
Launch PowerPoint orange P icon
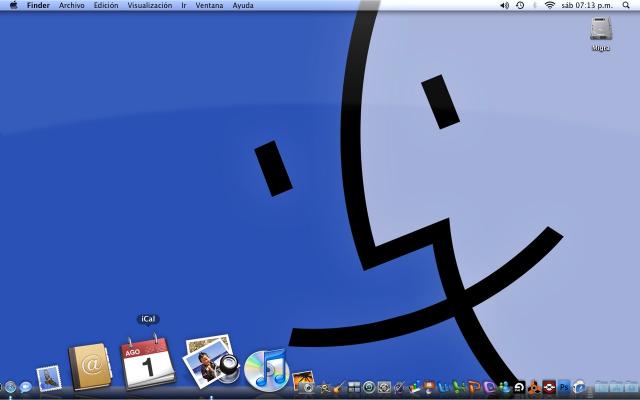click(474, 387)
